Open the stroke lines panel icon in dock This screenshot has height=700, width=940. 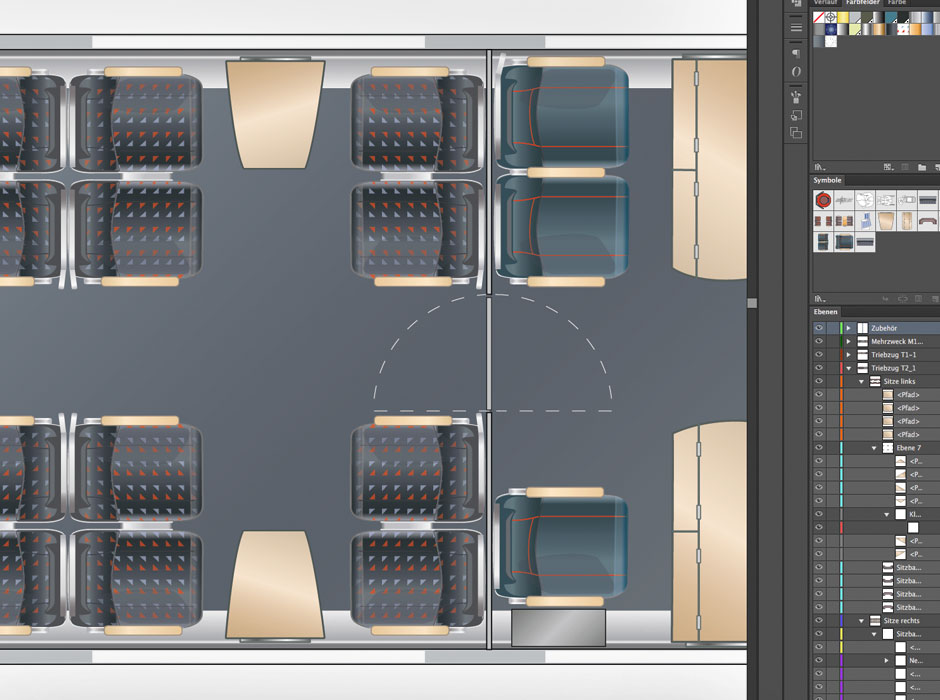(x=796, y=27)
